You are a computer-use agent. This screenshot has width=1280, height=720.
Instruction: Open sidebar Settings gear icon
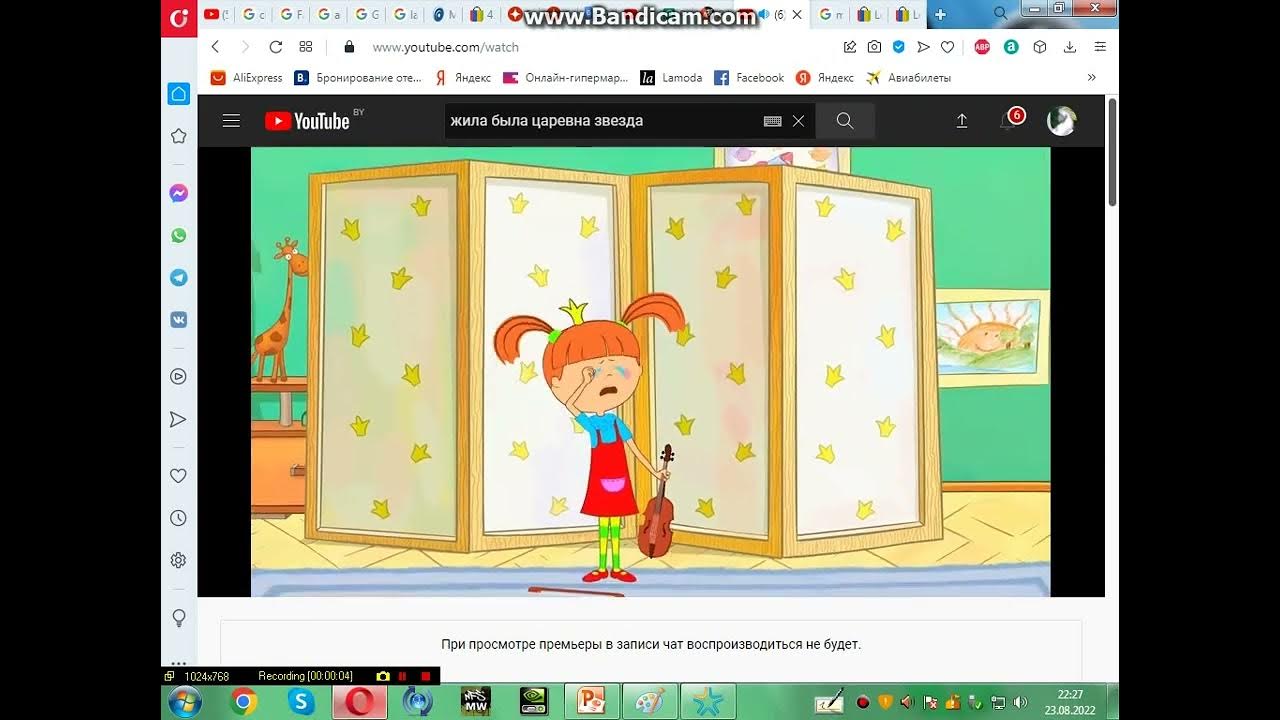pyautogui.click(x=179, y=560)
